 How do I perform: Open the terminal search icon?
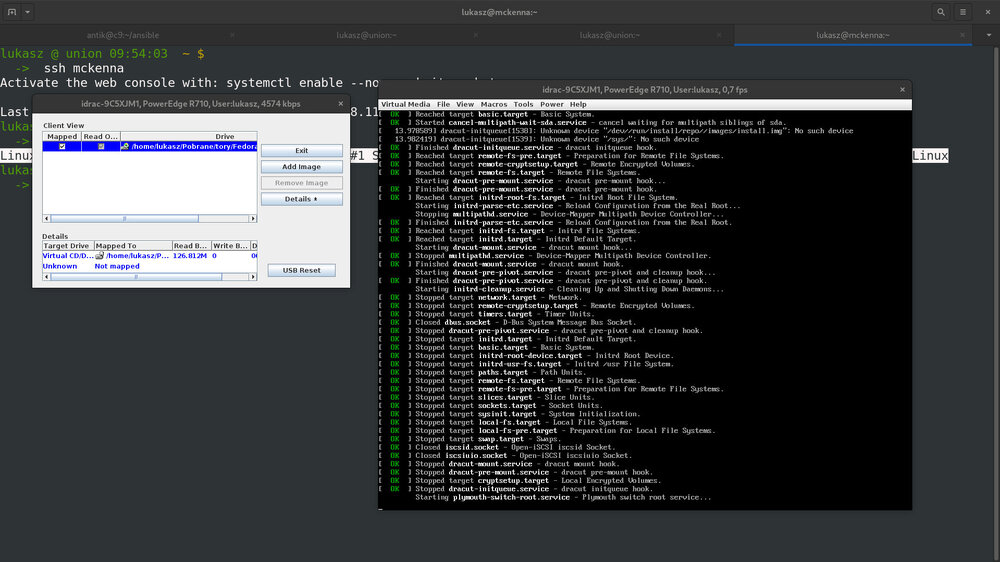coord(941,12)
